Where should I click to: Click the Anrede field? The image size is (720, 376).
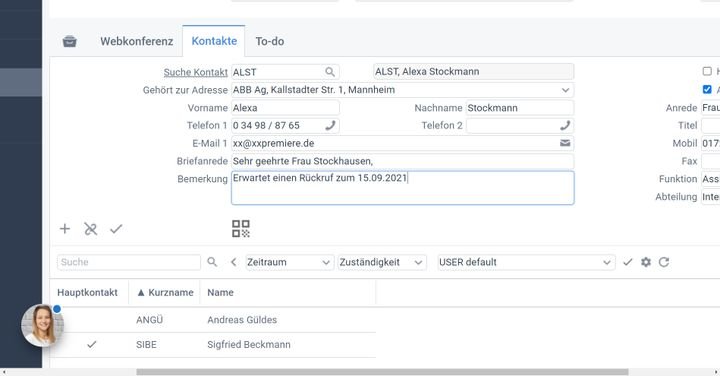pos(710,108)
